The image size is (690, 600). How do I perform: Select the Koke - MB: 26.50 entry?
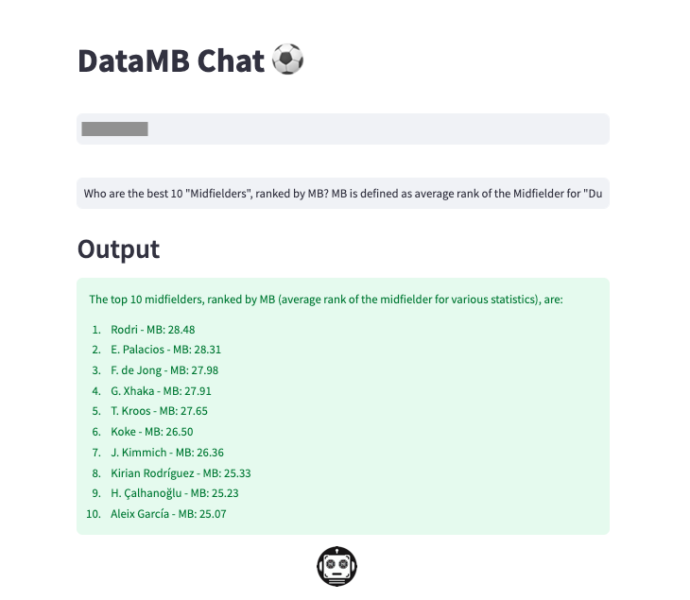(x=152, y=432)
